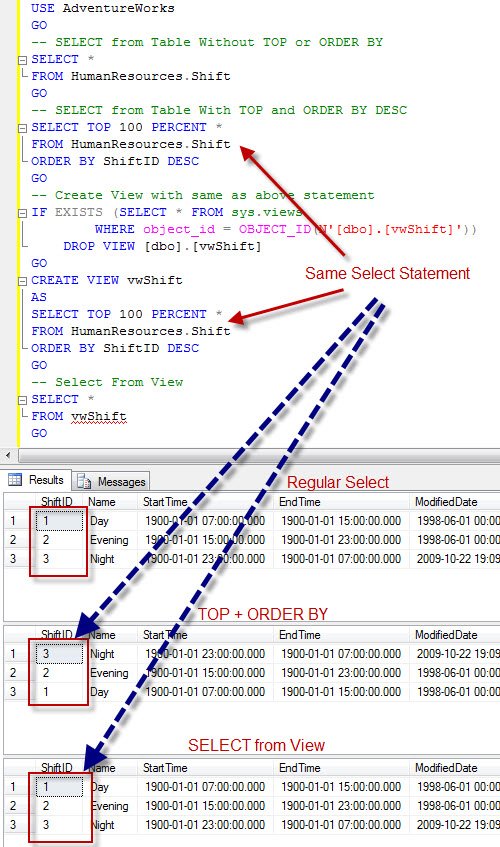
Task: Click the DROP VIEW [dbo].[vwShift] line
Action: [162, 246]
